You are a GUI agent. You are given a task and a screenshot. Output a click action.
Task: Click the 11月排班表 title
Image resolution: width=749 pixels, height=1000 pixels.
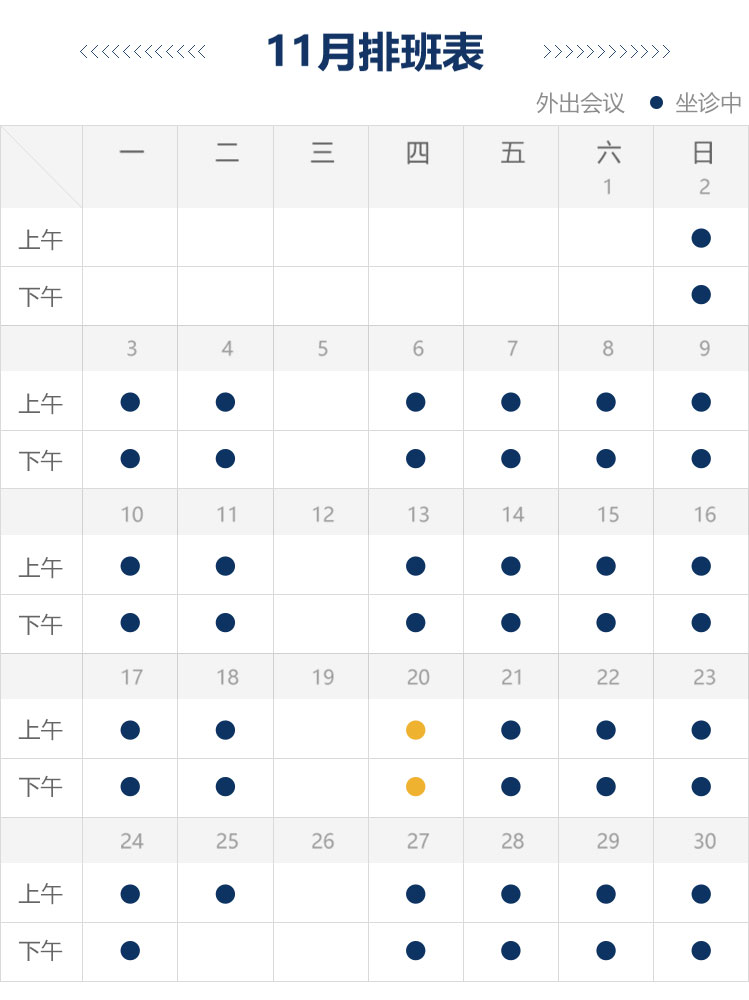(375, 52)
